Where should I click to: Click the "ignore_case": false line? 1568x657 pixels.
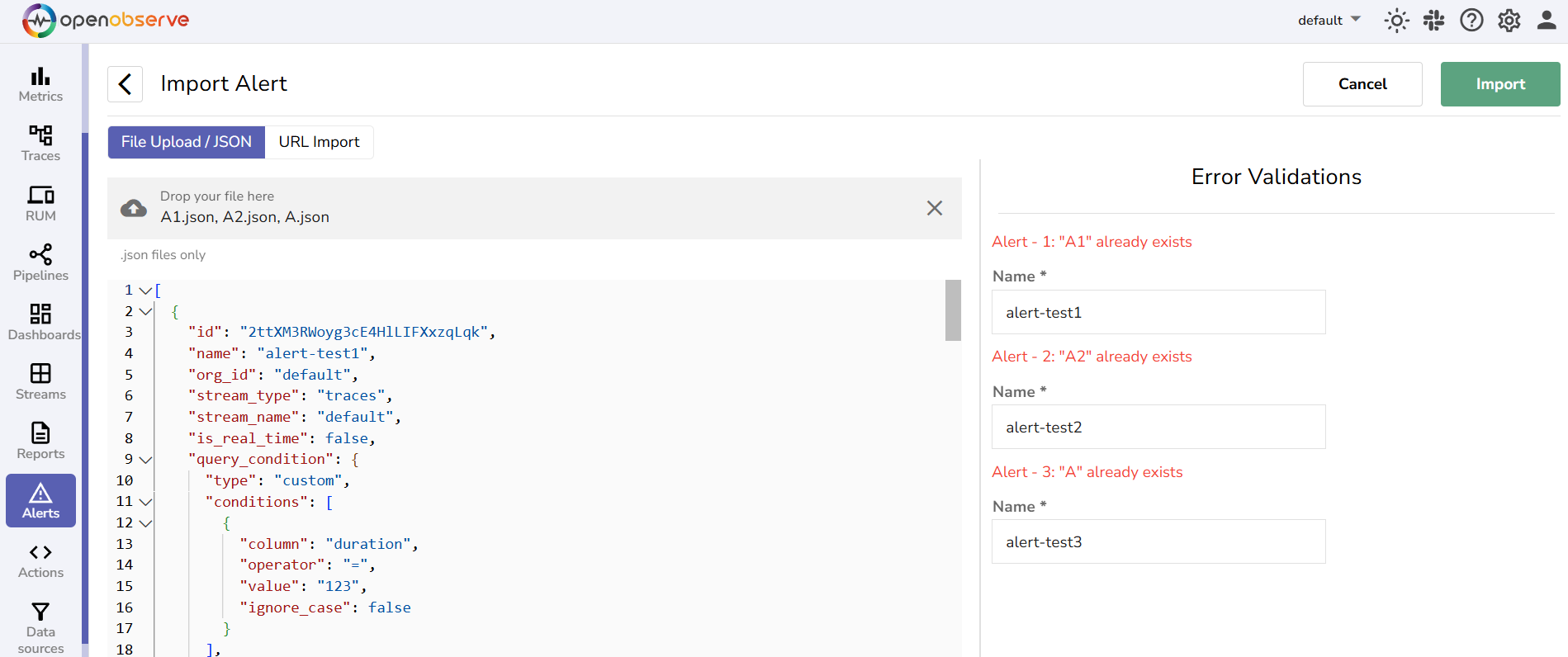[324, 607]
